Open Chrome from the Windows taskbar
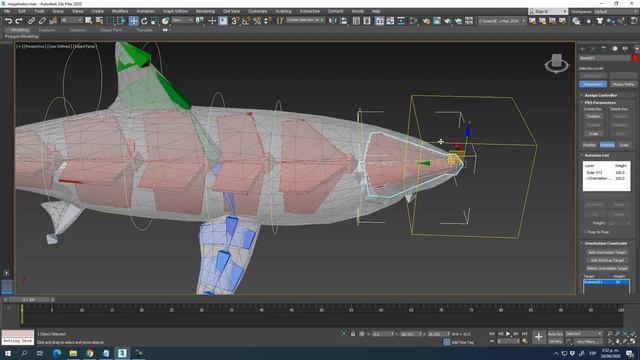This screenshot has width=640, height=360. pos(89,353)
